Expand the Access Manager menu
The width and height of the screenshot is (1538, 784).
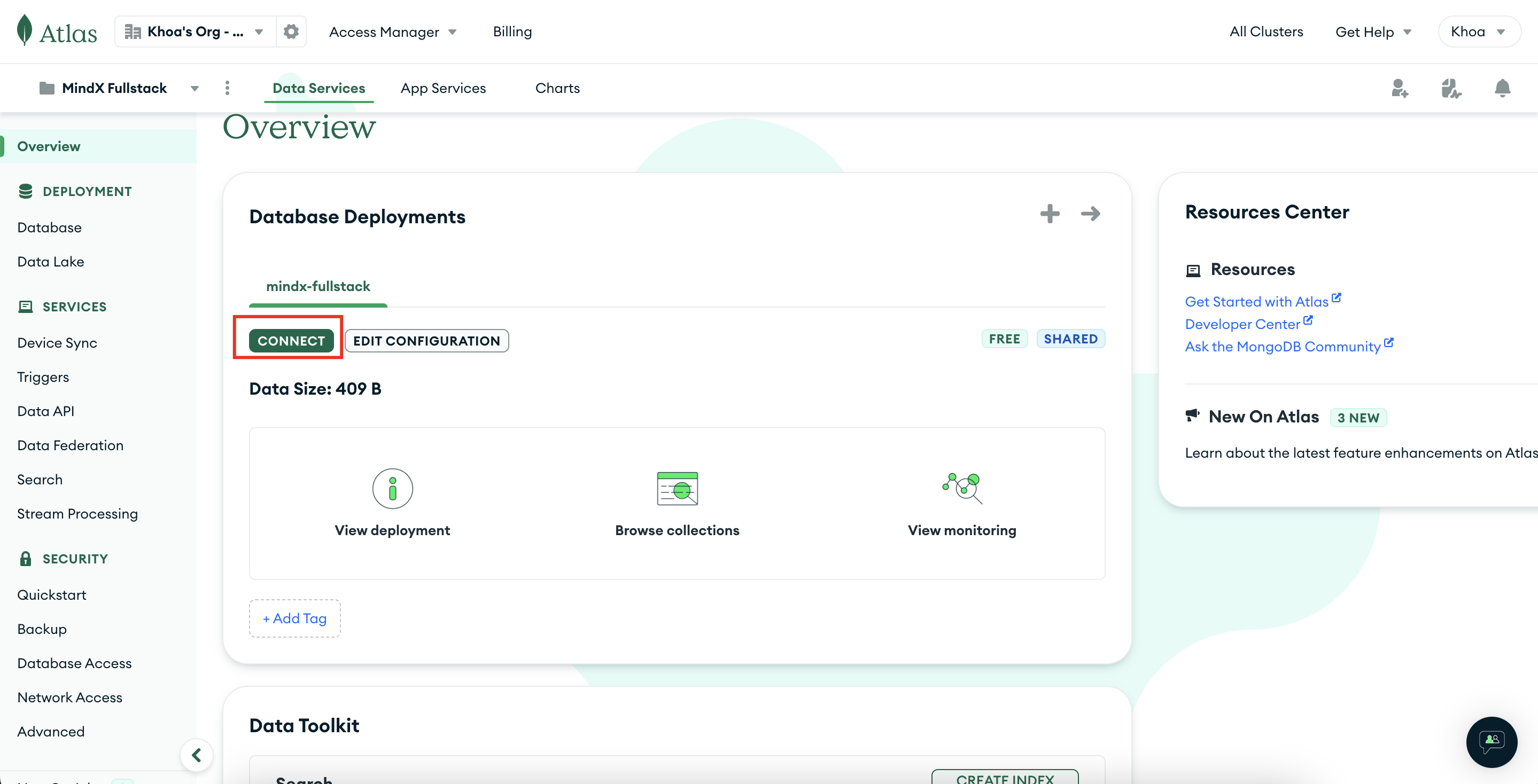point(392,32)
